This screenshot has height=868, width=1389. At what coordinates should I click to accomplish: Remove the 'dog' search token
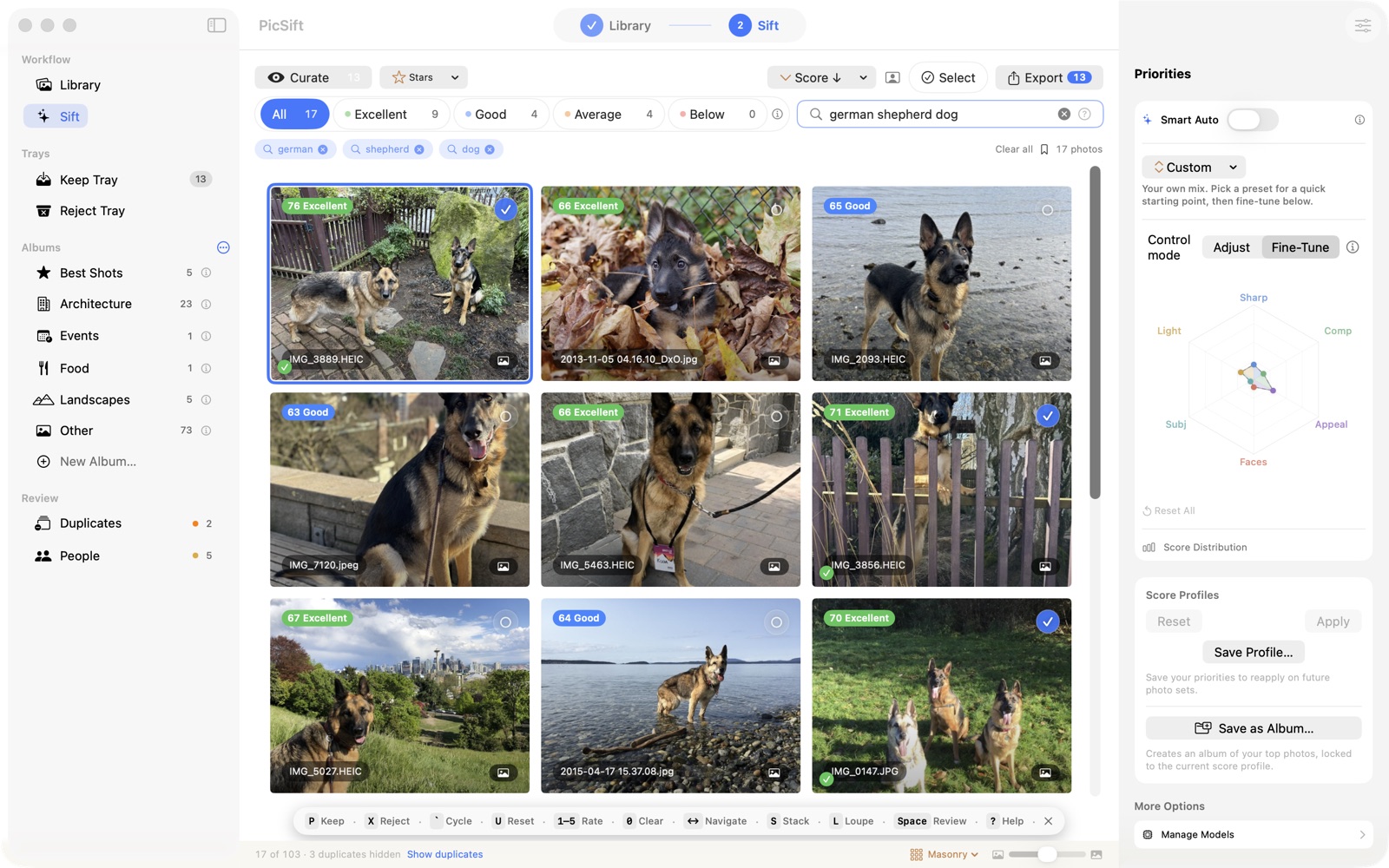coord(490,149)
